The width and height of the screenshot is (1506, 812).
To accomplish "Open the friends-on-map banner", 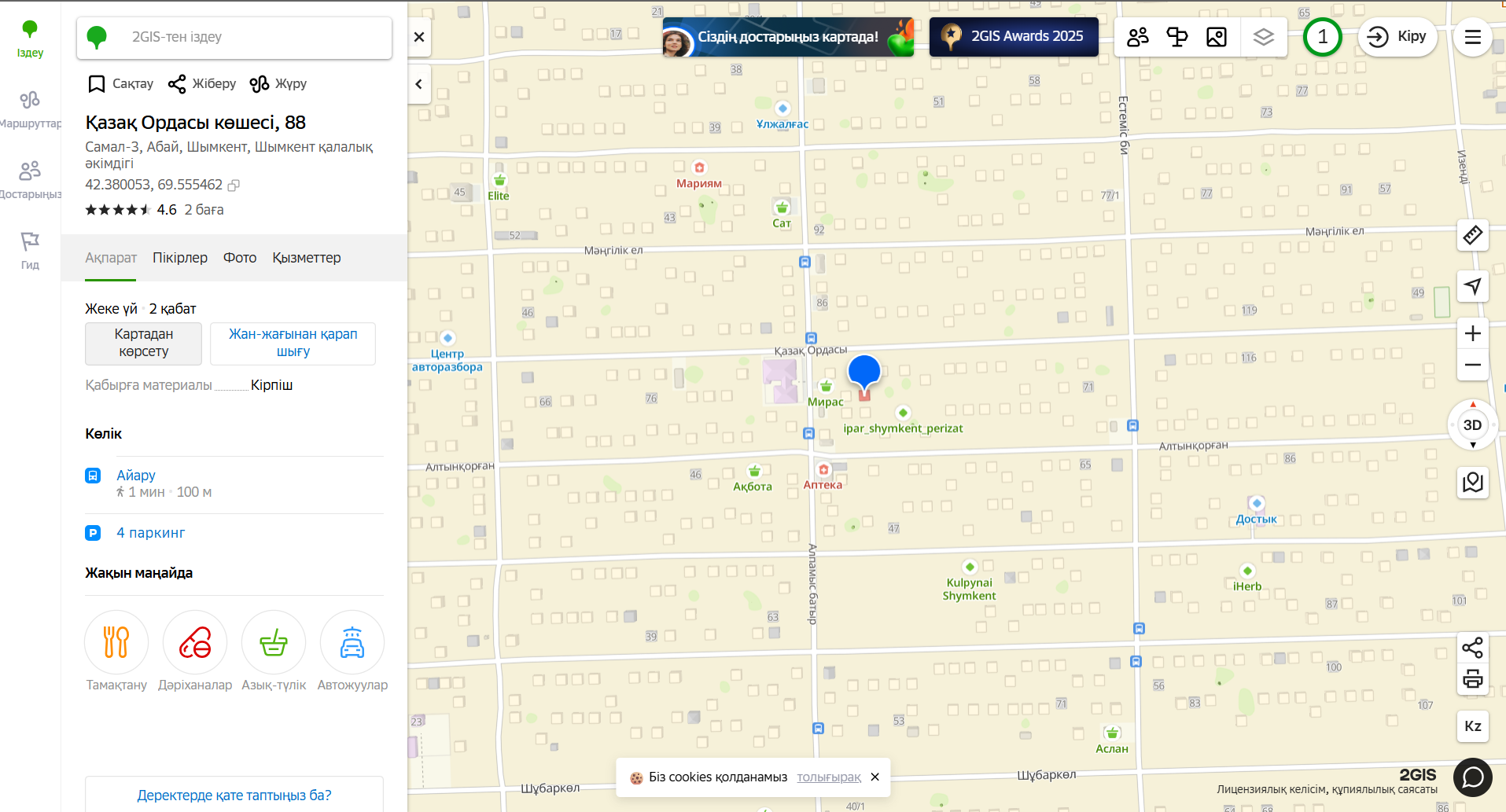I will coord(788,37).
